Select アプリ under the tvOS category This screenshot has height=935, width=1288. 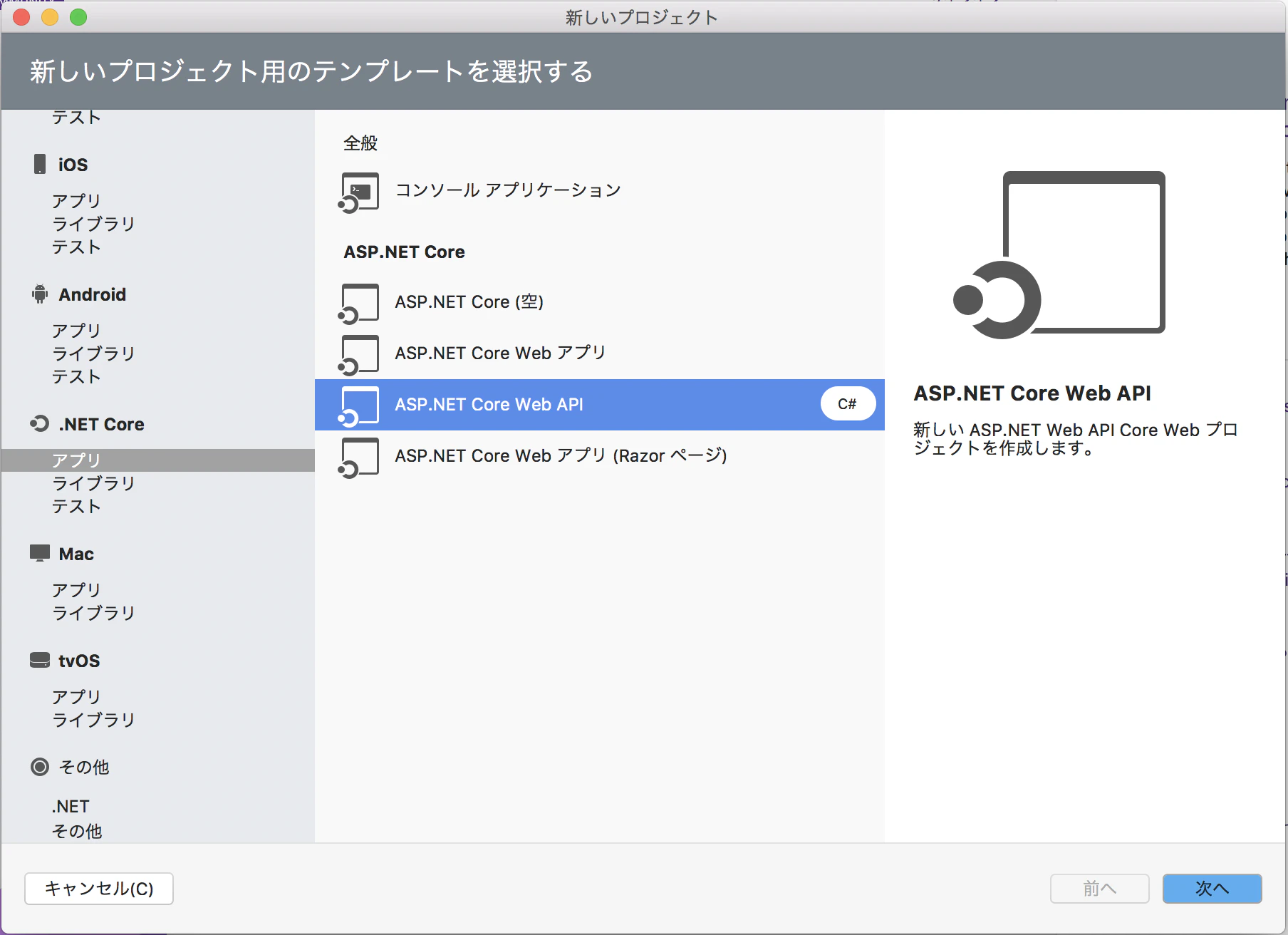point(76,697)
